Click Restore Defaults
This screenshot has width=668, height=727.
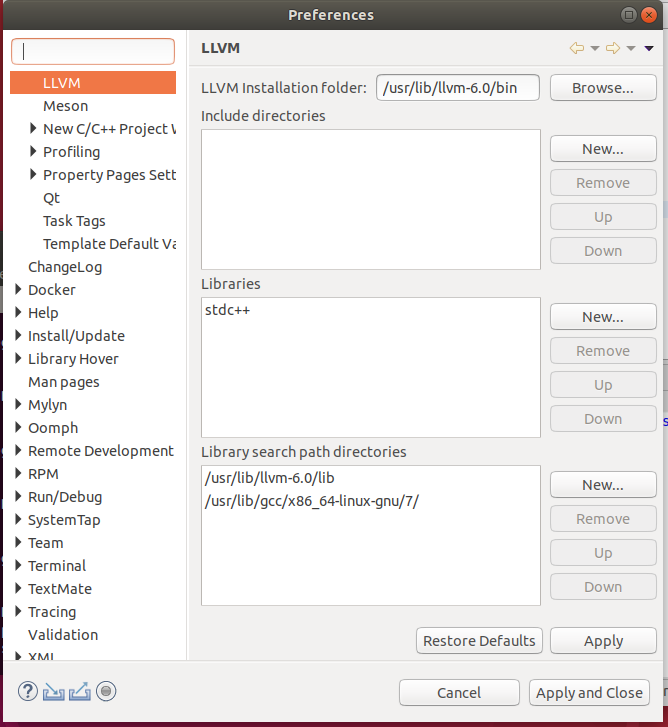tap(479, 641)
